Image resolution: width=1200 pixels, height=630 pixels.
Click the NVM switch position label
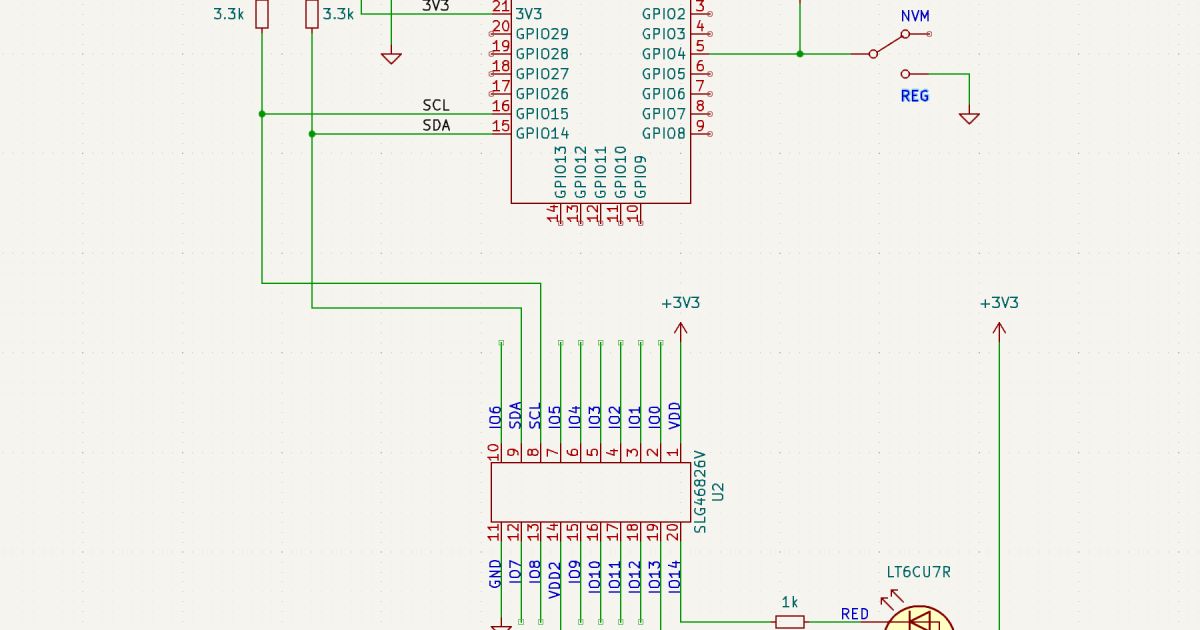[x=915, y=17]
